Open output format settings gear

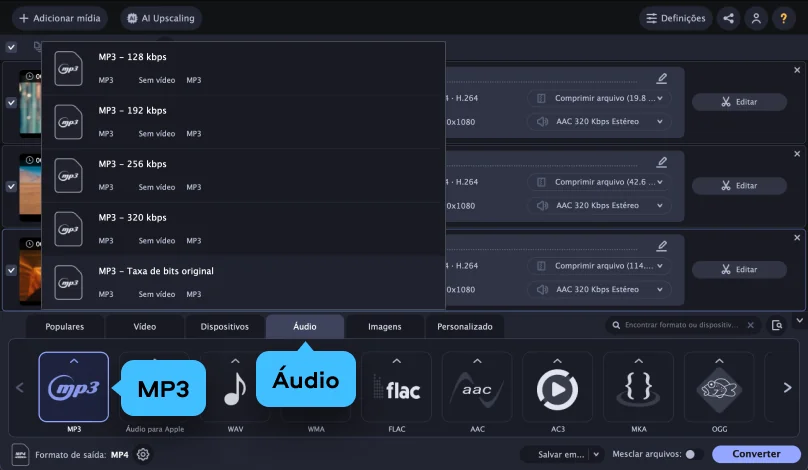pyautogui.click(x=143, y=455)
